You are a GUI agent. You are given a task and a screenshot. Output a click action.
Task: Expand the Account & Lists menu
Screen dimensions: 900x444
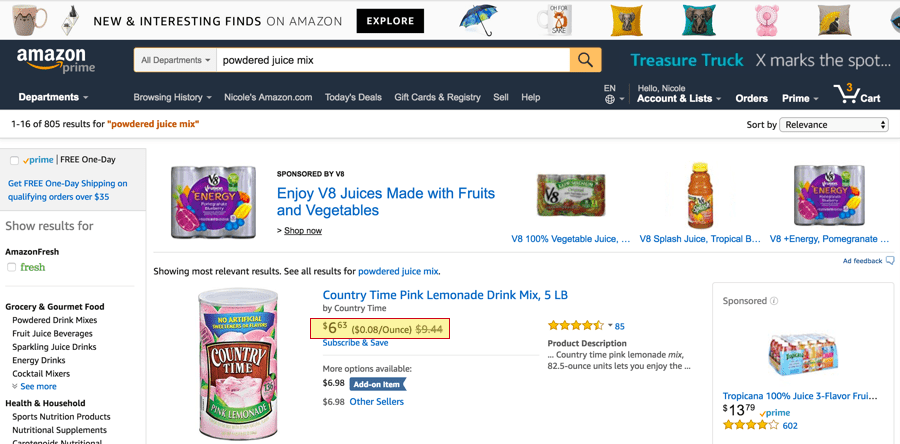[x=678, y=98]
